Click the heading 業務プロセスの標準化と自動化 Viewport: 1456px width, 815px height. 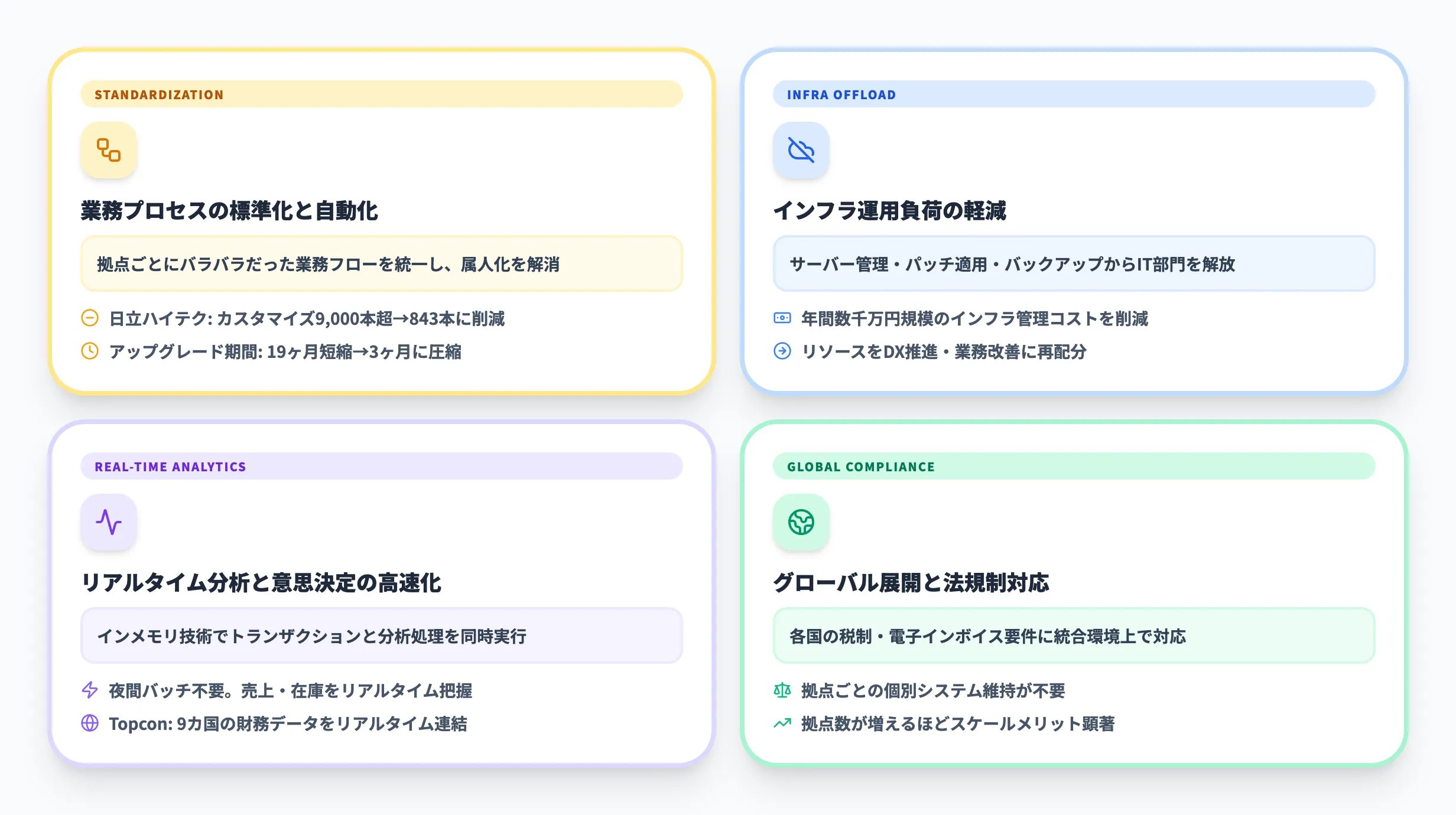[229, 211]
